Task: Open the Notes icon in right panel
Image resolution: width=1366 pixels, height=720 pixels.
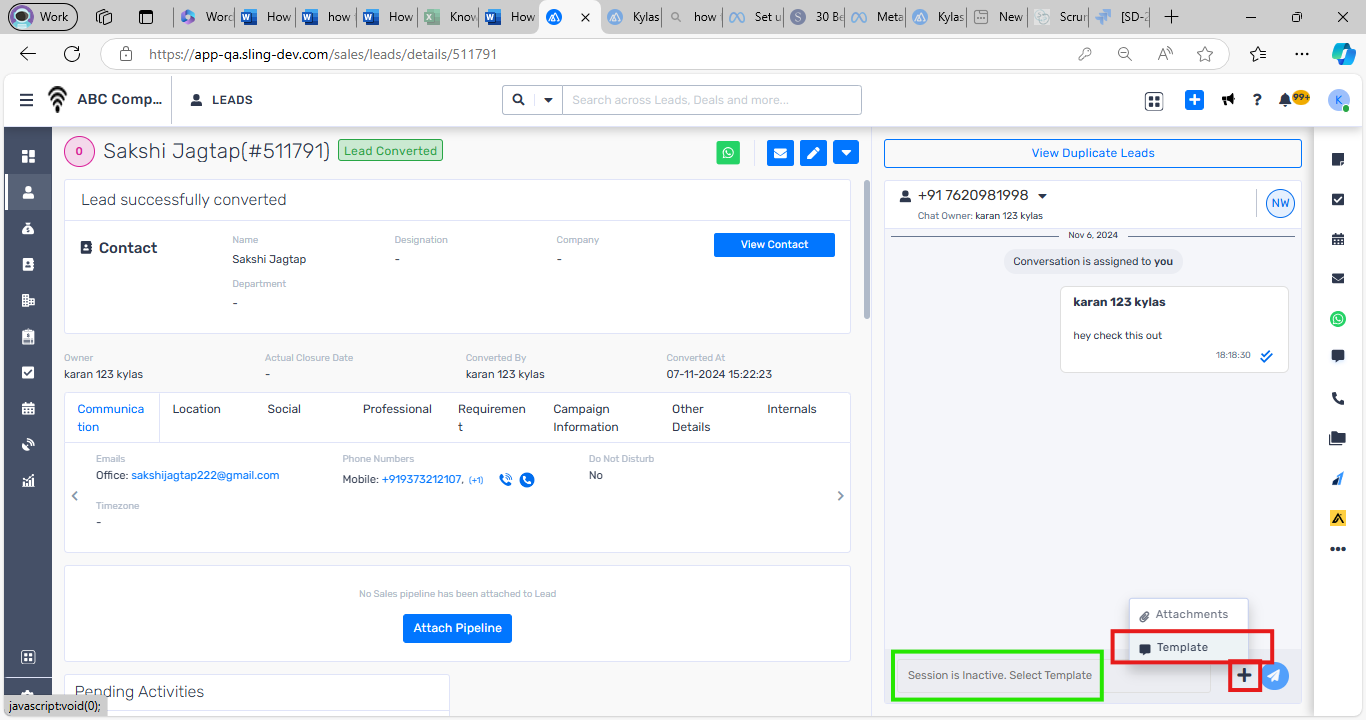Action: 1338,160
